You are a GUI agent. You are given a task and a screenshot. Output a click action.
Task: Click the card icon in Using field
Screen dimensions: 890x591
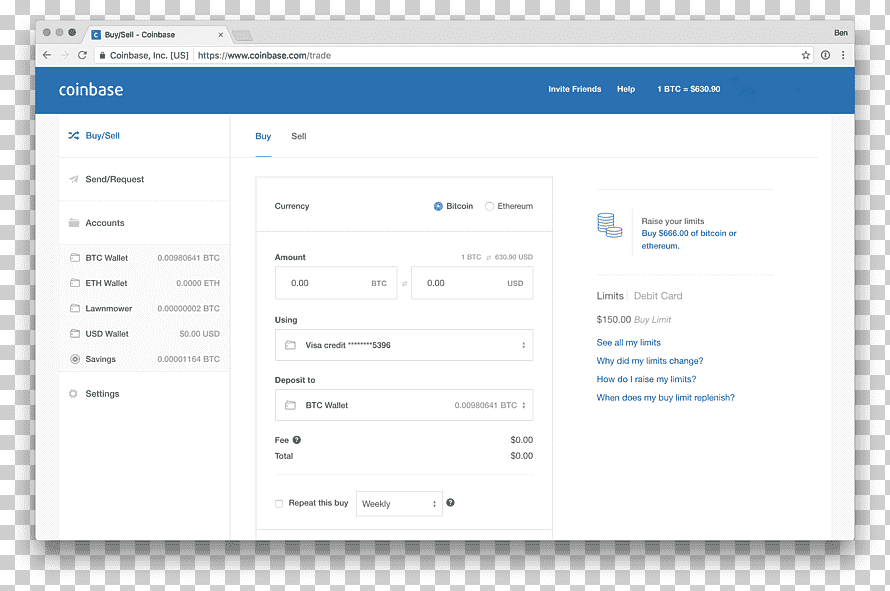click(291, 345)
